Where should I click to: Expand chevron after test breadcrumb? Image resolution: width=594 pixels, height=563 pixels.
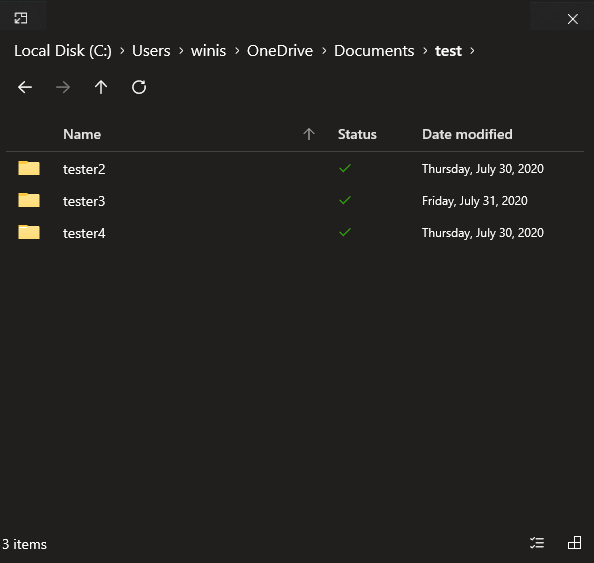click(472, 51)
